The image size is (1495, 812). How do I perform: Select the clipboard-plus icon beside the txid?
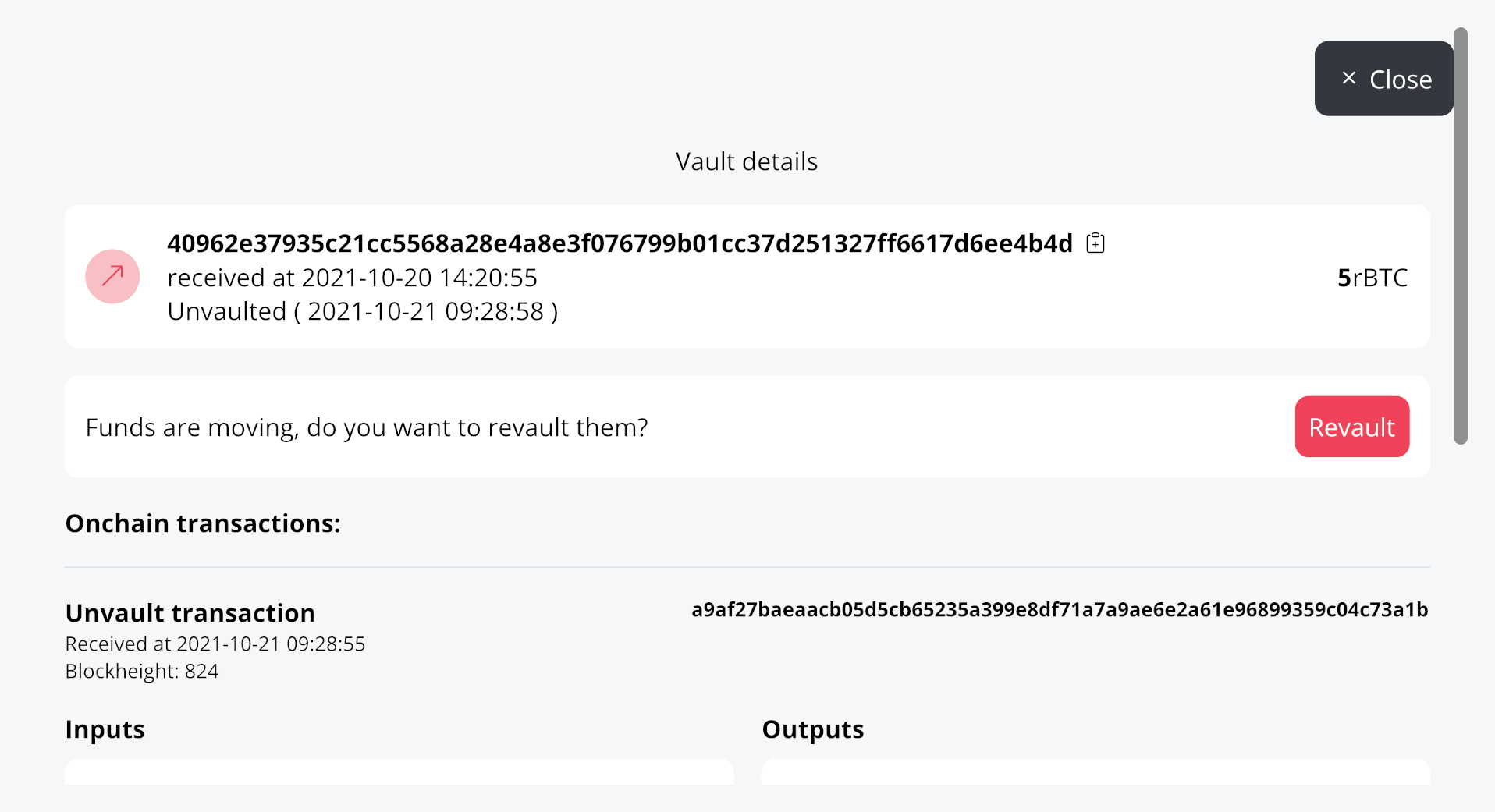[x=1096, y=243]
